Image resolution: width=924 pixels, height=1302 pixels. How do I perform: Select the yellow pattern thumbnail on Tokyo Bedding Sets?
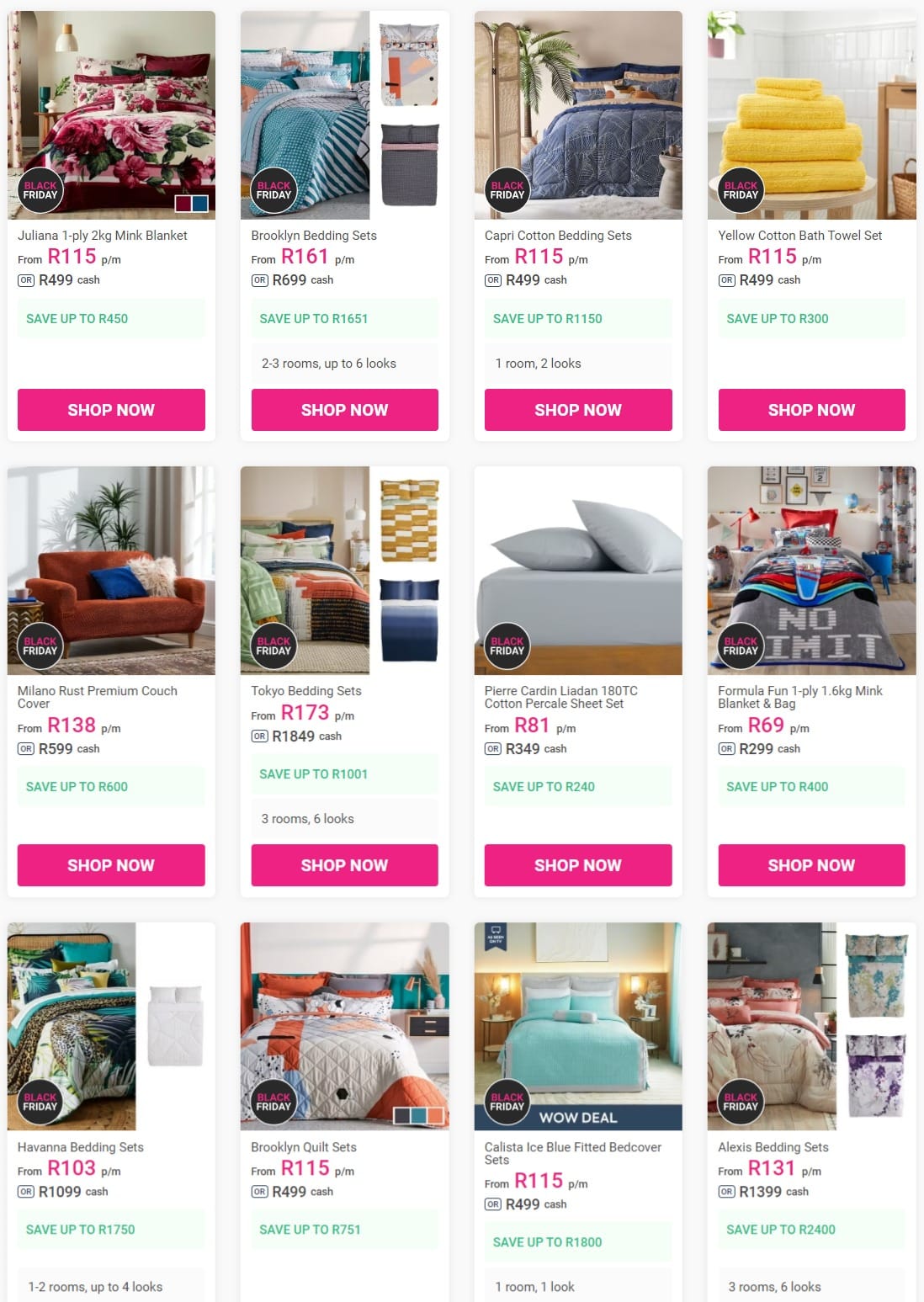pyautogui.click(x=409, y=520)
